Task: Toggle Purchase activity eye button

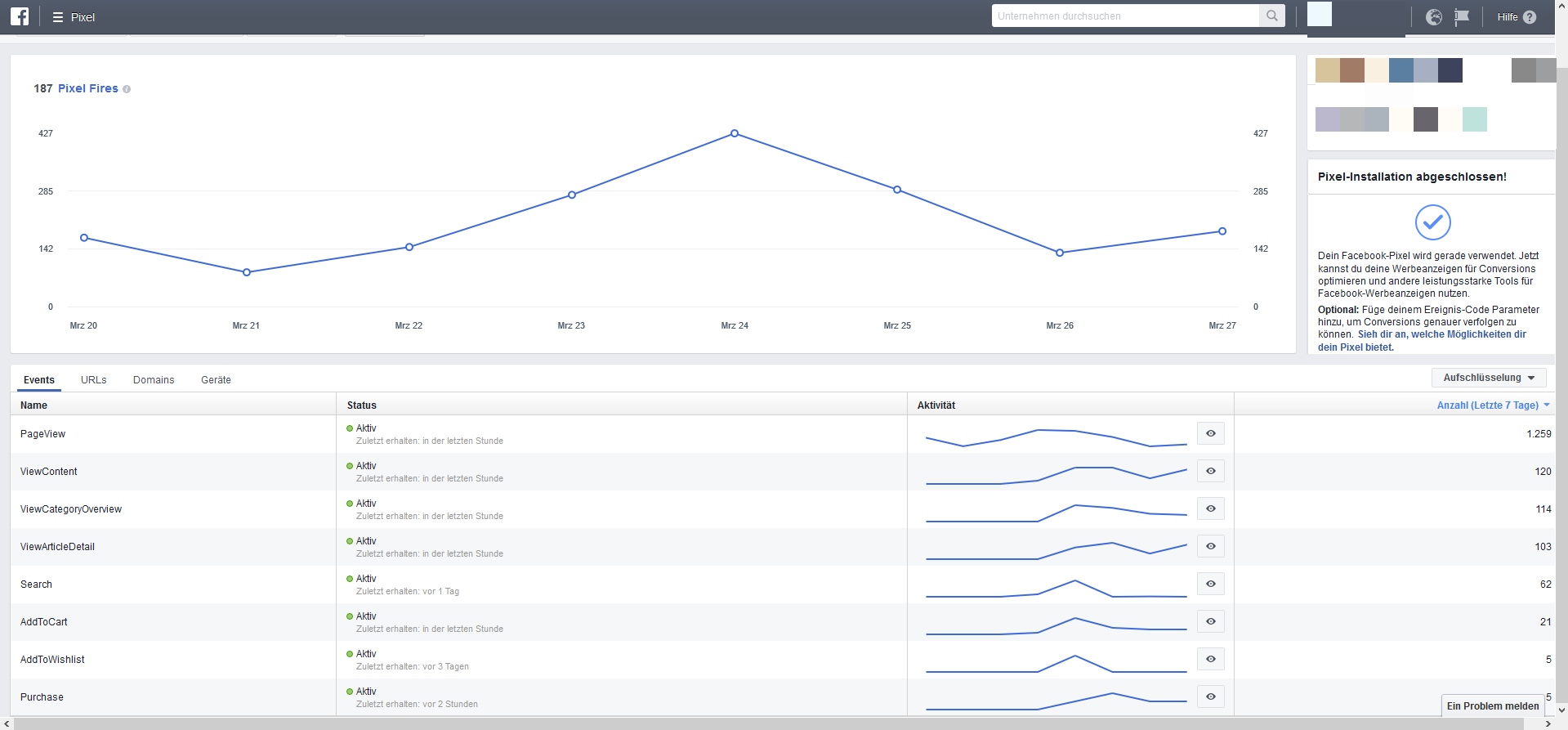Action: pos(1211,696)
